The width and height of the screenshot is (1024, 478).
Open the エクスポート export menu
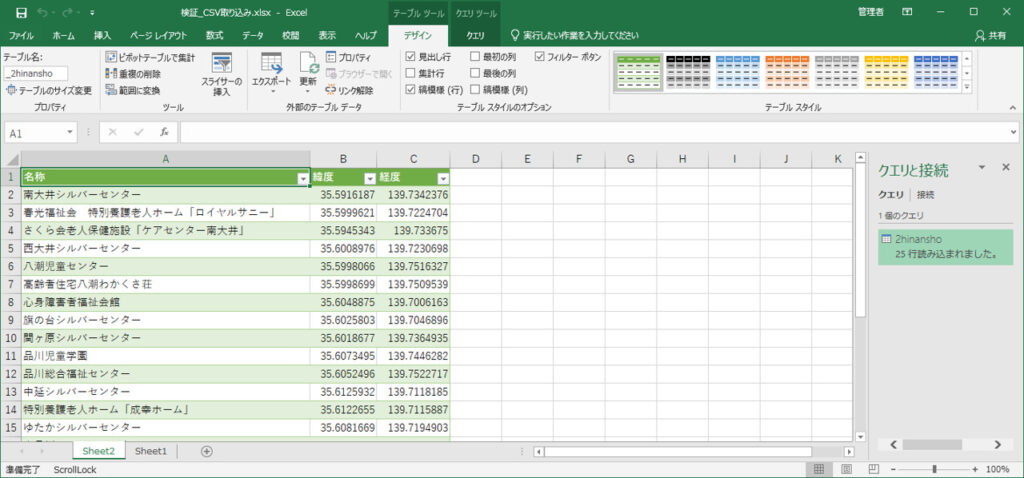click(272, 74)
